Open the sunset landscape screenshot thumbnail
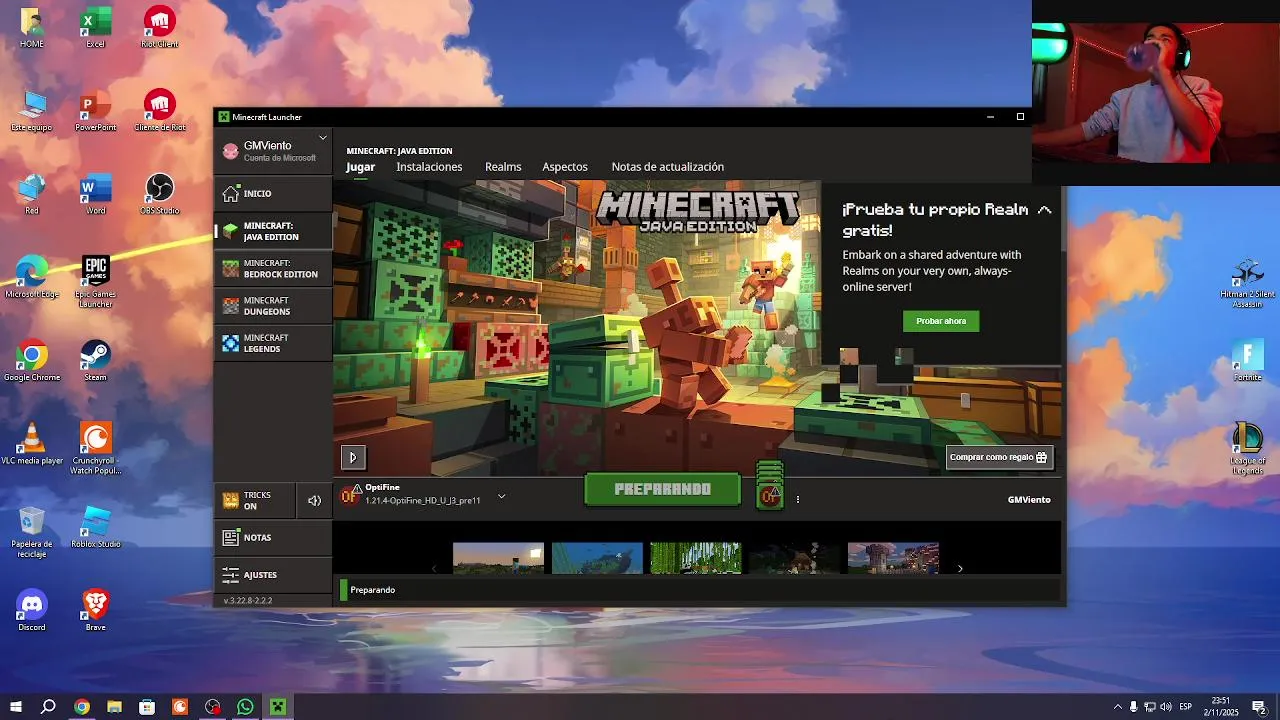Screen dimensions: 1280x720 coord(498,558)
